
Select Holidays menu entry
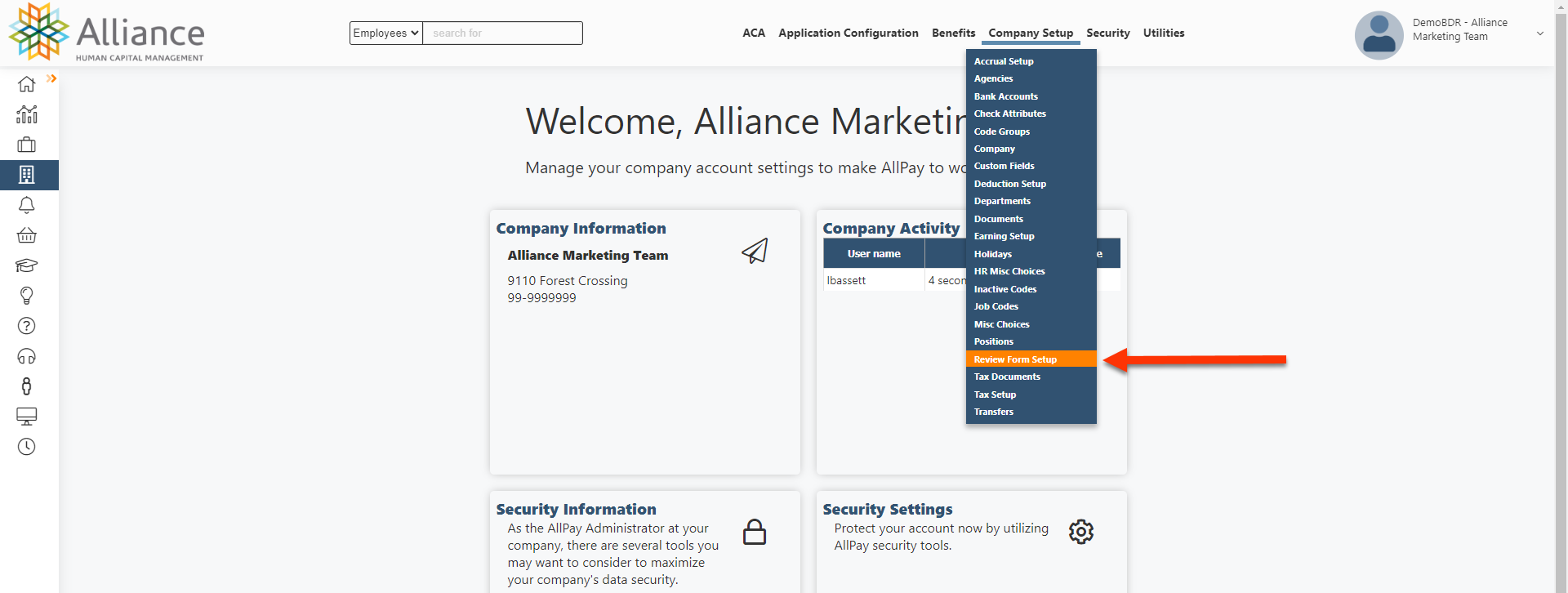coord(1031,254)
